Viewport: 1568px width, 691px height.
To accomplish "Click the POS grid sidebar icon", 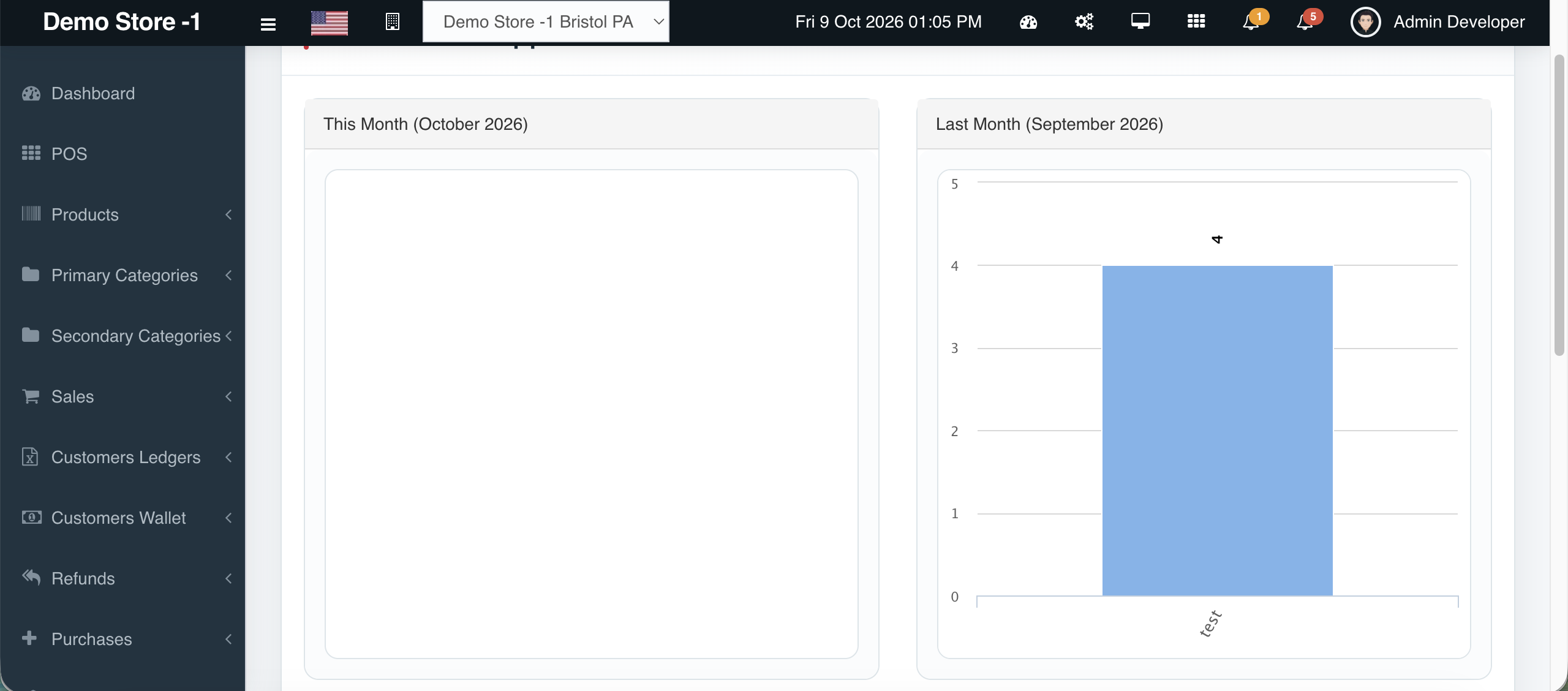I will [31, 153].
